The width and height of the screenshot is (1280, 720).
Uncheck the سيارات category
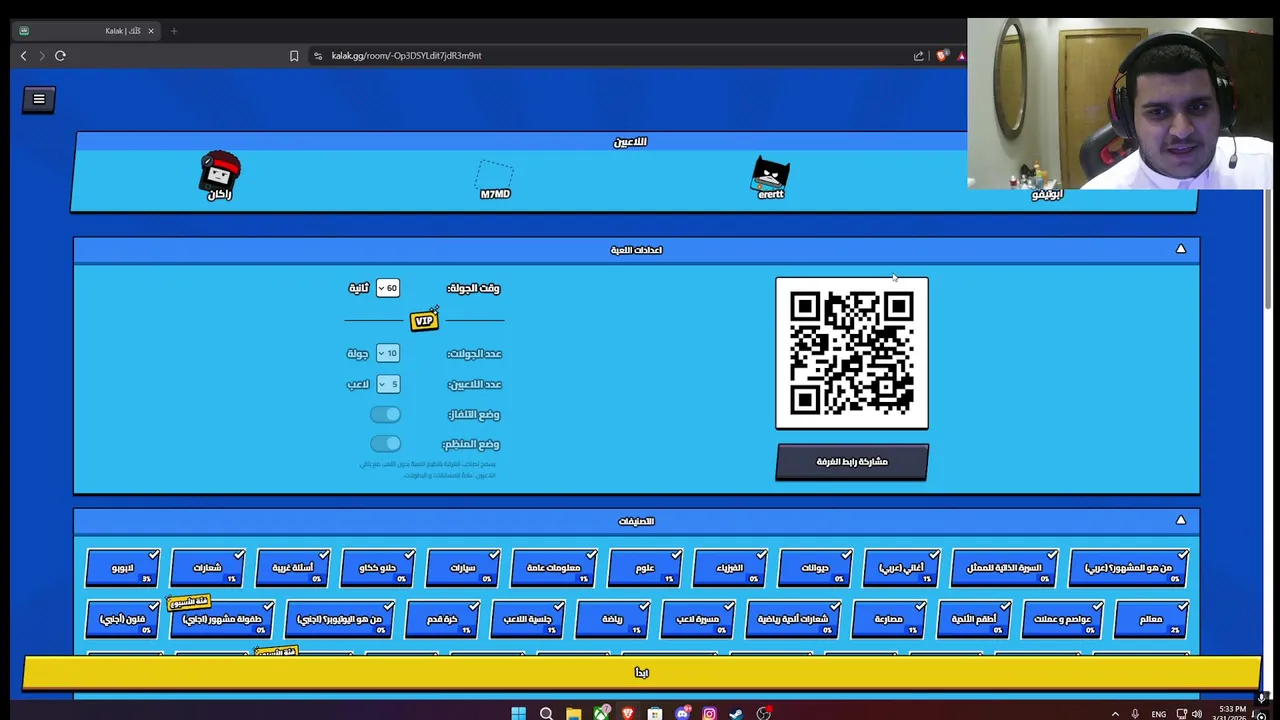[463, 567]
